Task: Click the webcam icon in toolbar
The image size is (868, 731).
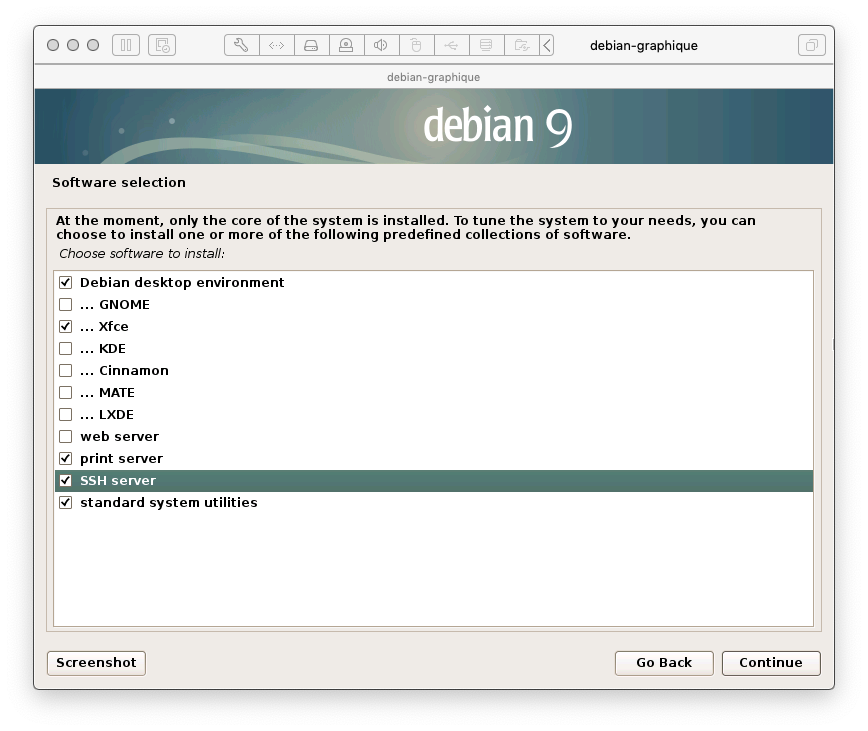Action: click(346, 45)
